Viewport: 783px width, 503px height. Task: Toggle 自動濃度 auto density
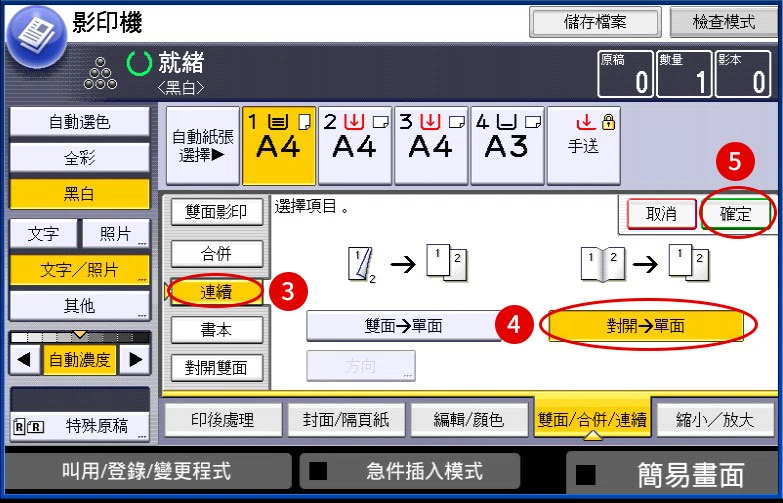click(x=80, y=360)
